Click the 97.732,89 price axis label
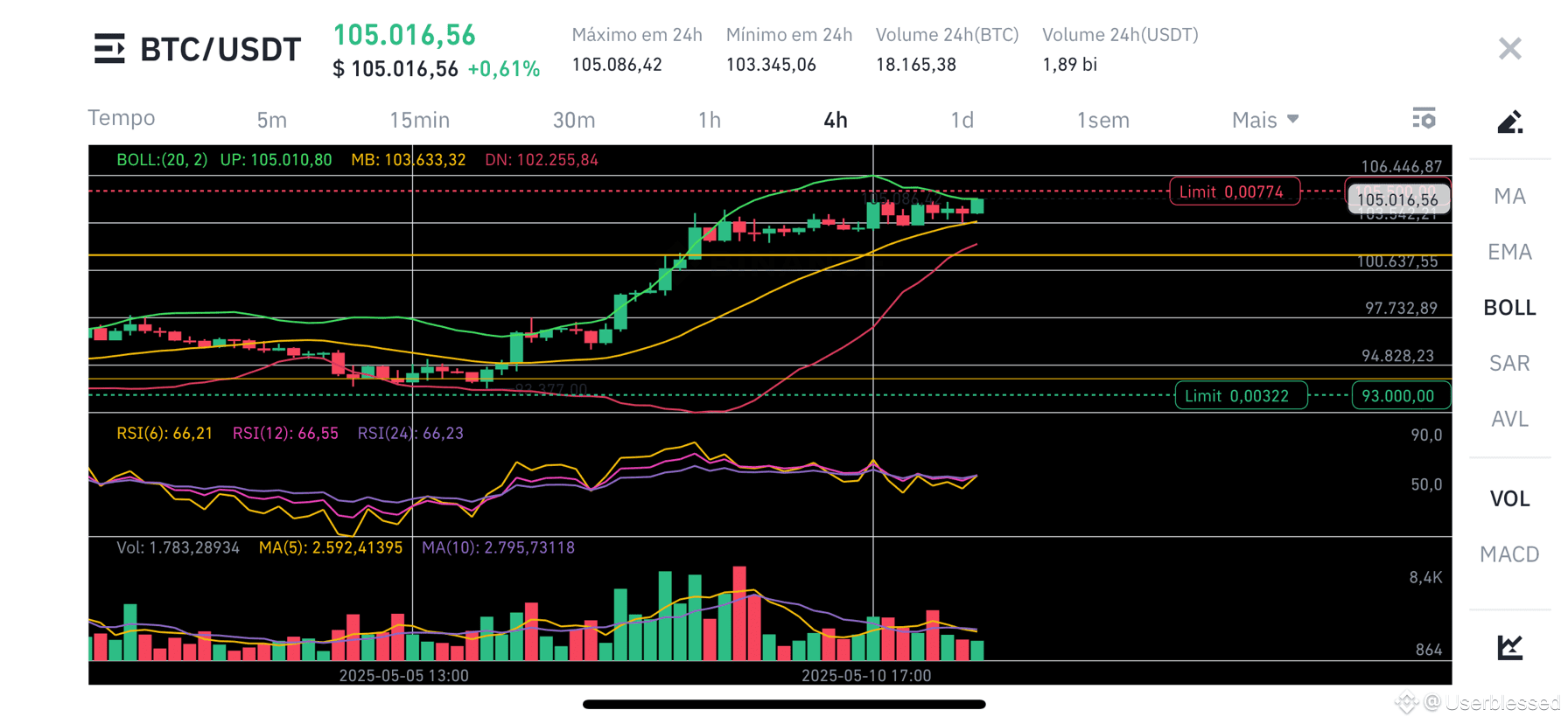This screenshot has height=724, width=1568. [1401, 309]
